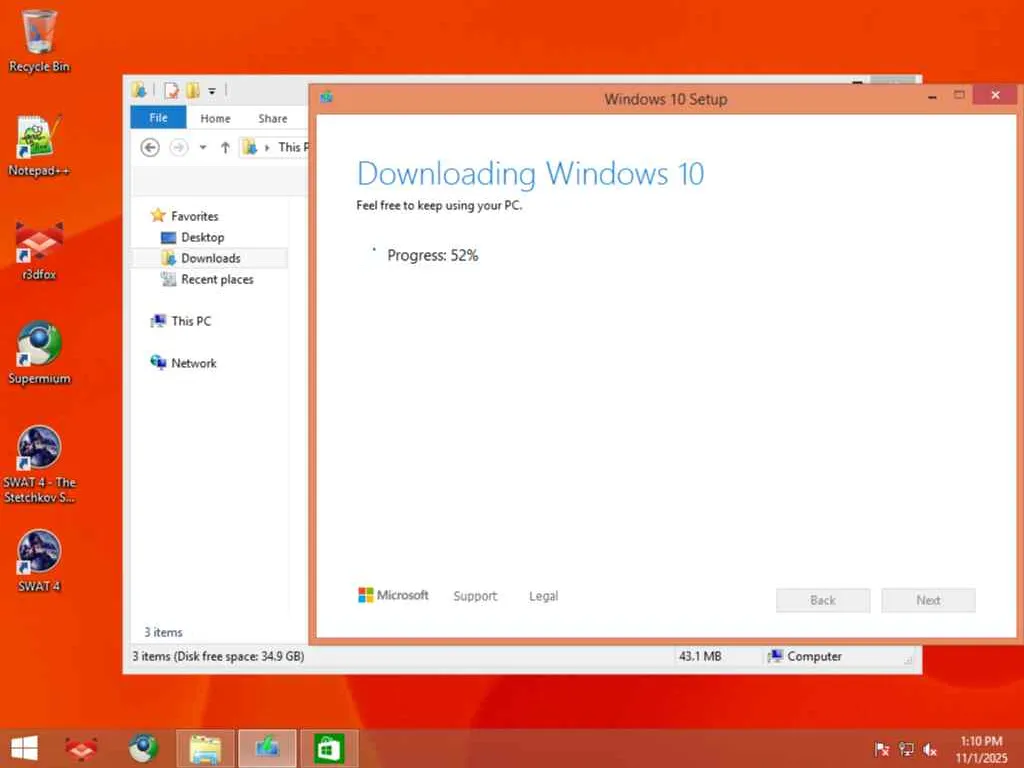Open the Recycle Bin desktop icon
The width and height of the screenshot is (1024, 768).
[x=39, y=40]
